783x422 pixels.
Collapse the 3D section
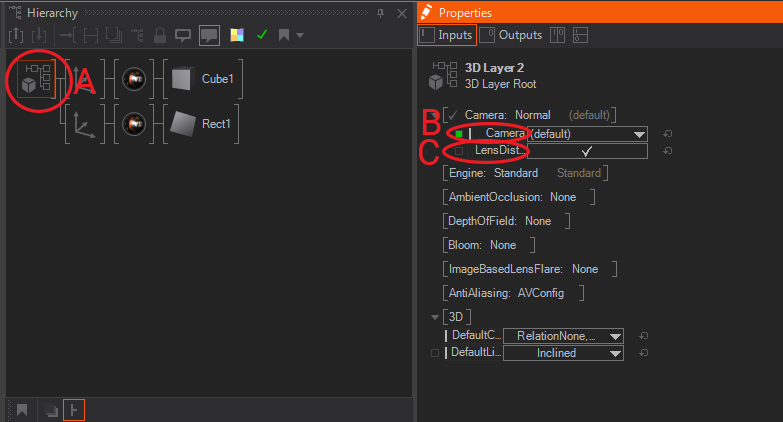point(434,317)
